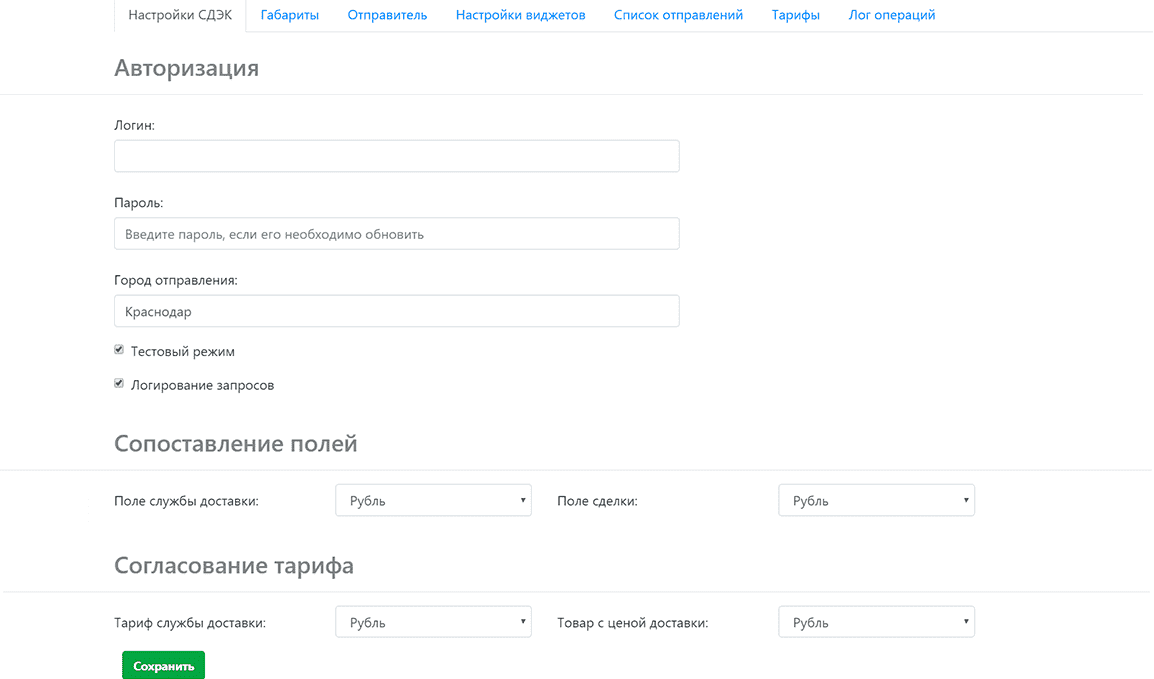Open the Список отправлений tab

678,15
